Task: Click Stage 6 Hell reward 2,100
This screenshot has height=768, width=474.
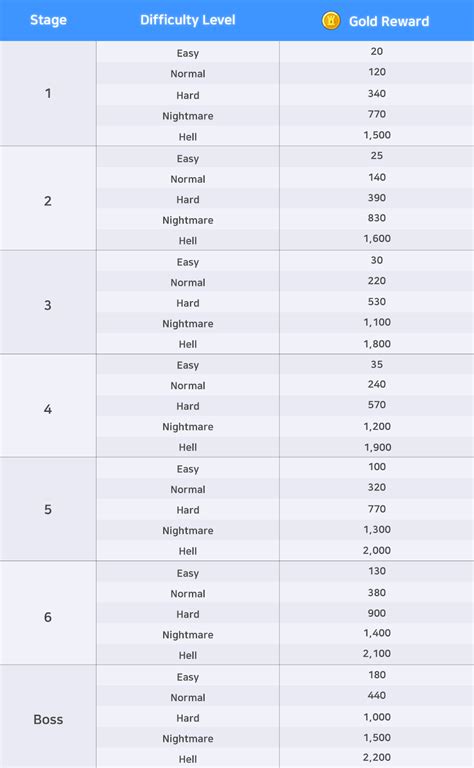Action: point(377,654)
